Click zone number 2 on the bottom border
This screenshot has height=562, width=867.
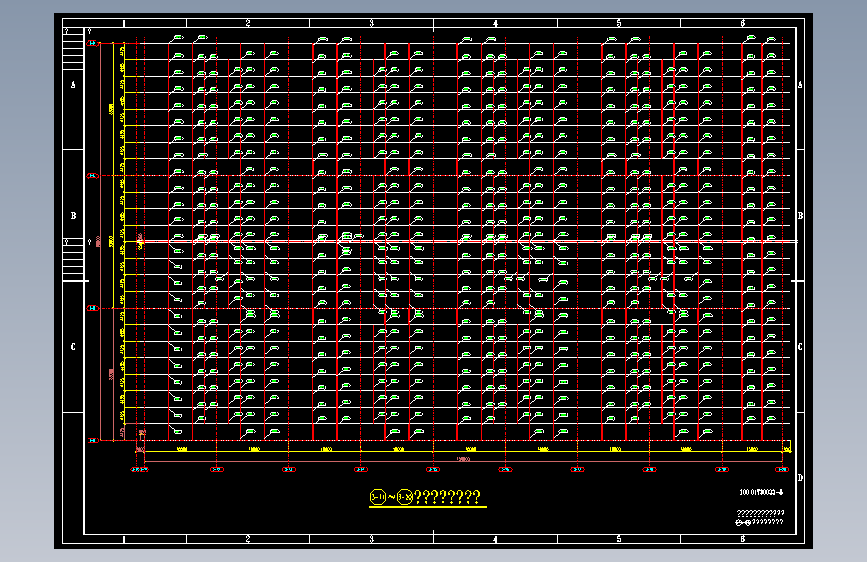coord(248,539)
